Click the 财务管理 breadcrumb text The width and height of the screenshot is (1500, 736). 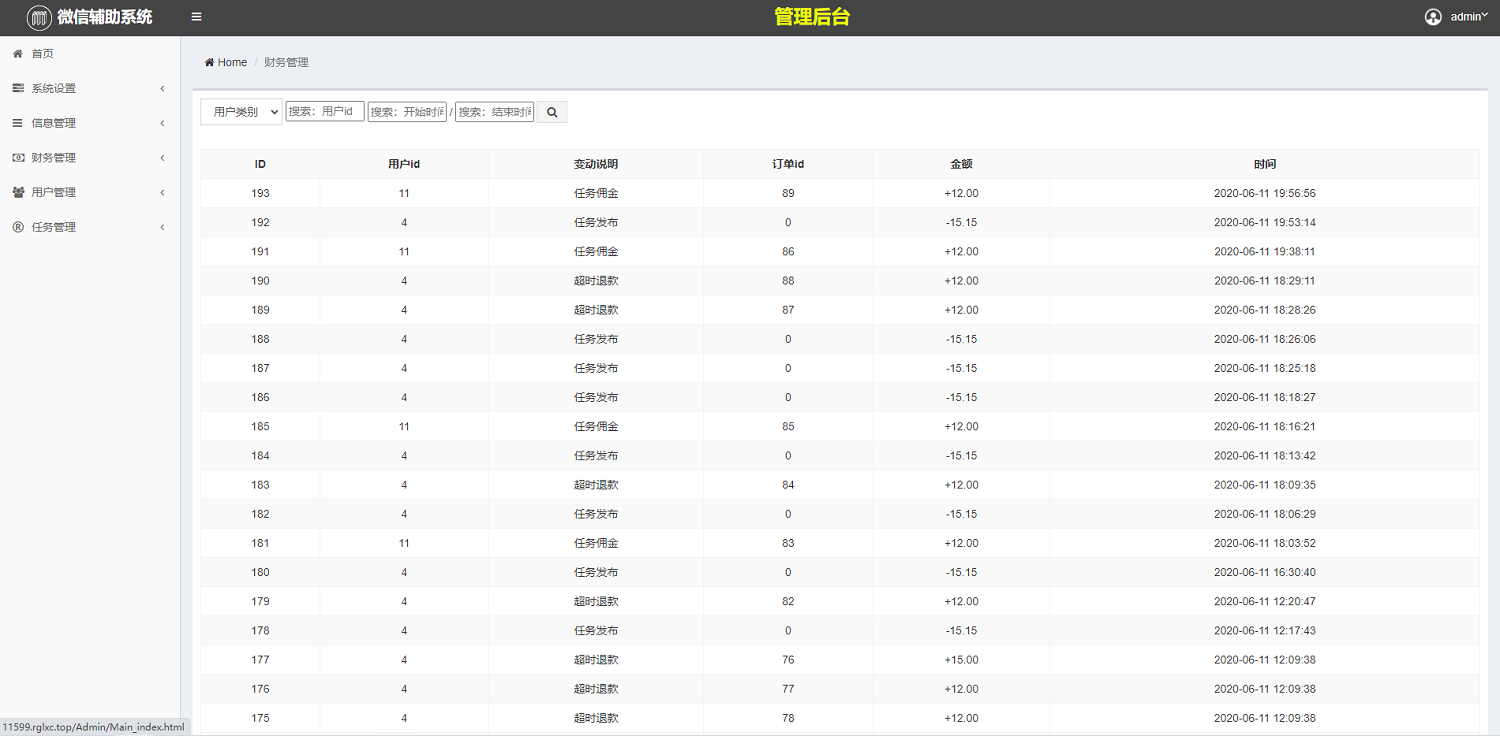tap(286, 62)
